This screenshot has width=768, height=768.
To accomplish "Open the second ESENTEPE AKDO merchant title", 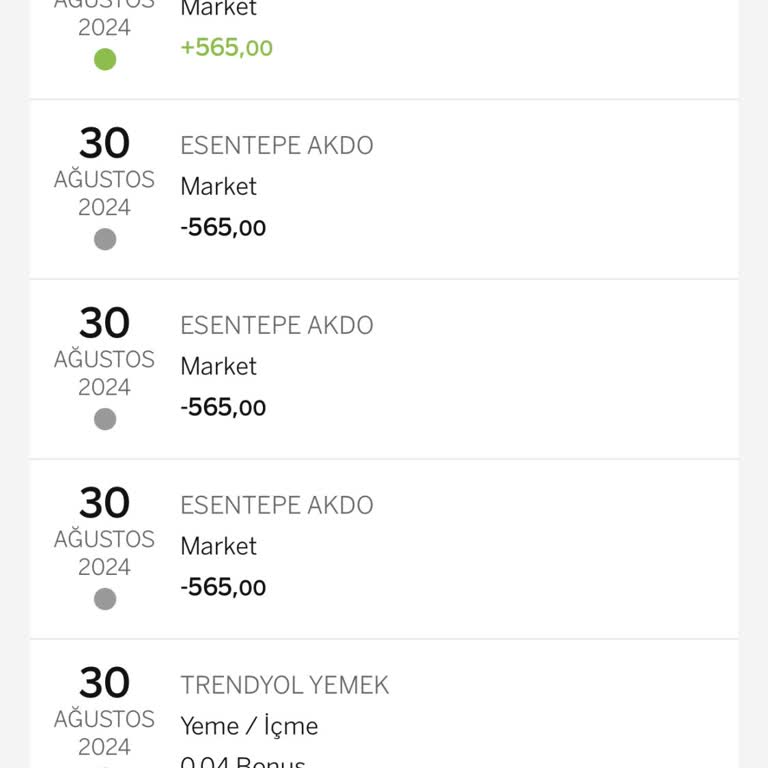I will tap(276, 325).
